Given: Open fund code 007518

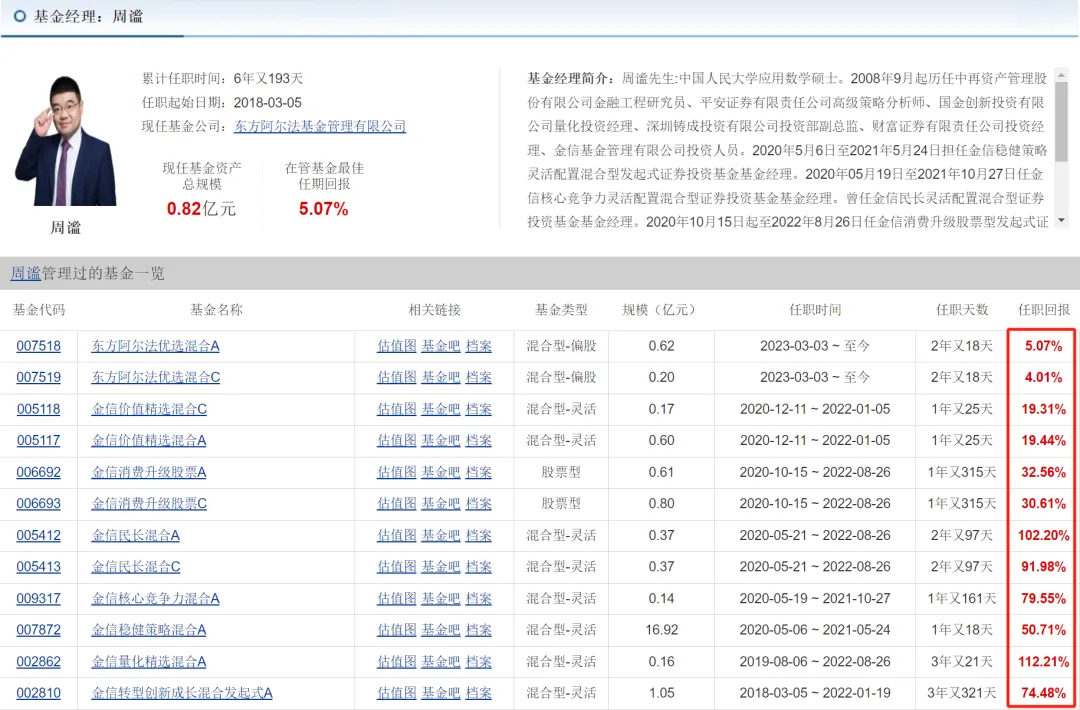Looking at the screenshot, I should (39, 346).
